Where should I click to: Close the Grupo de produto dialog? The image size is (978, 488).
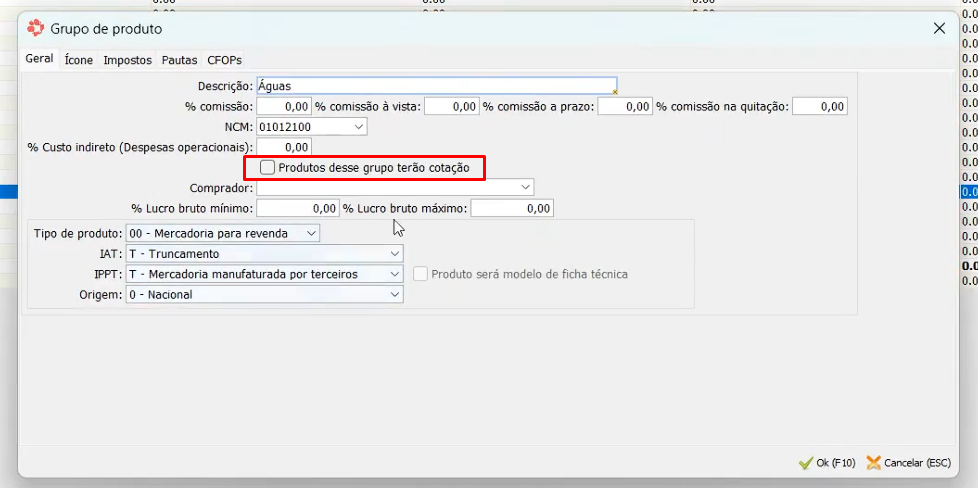939,29
